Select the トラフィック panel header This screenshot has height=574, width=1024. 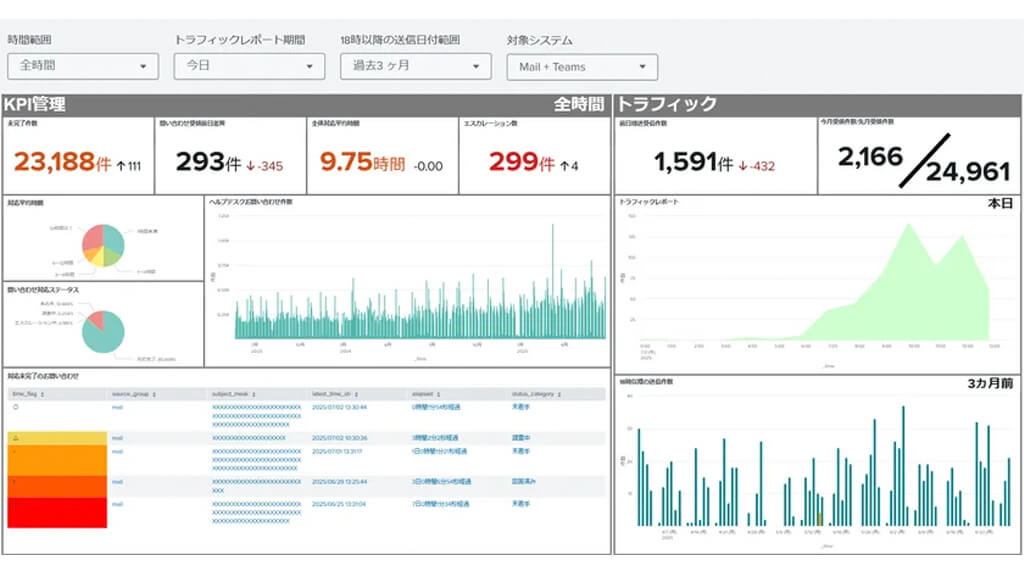[x=818, y=104]
